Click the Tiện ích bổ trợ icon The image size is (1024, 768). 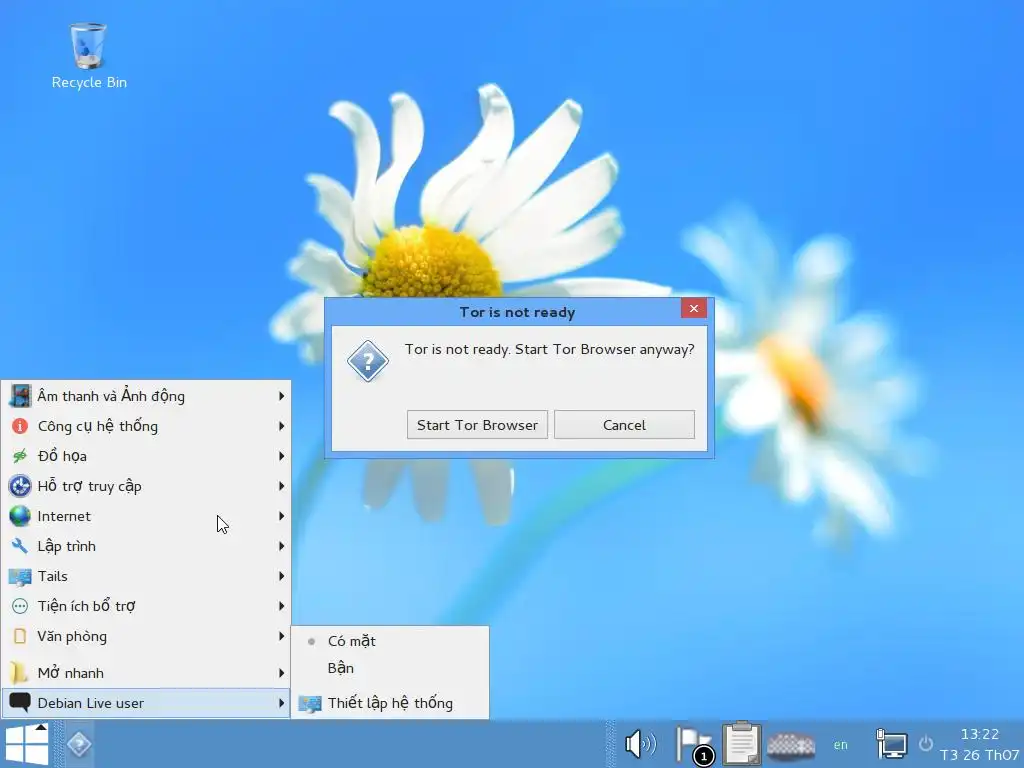pos(20,606)
